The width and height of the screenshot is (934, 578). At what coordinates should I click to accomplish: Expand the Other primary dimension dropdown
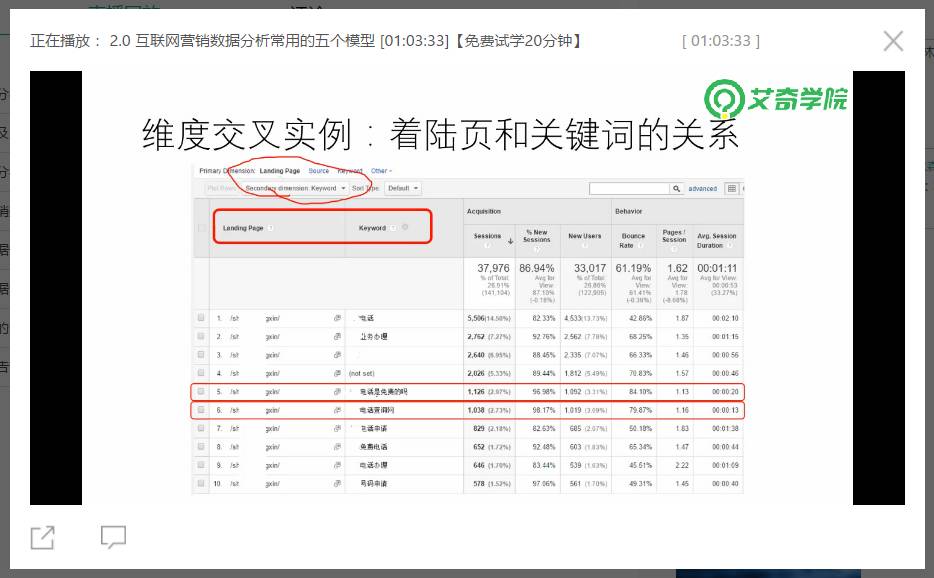tap(381, 171)
